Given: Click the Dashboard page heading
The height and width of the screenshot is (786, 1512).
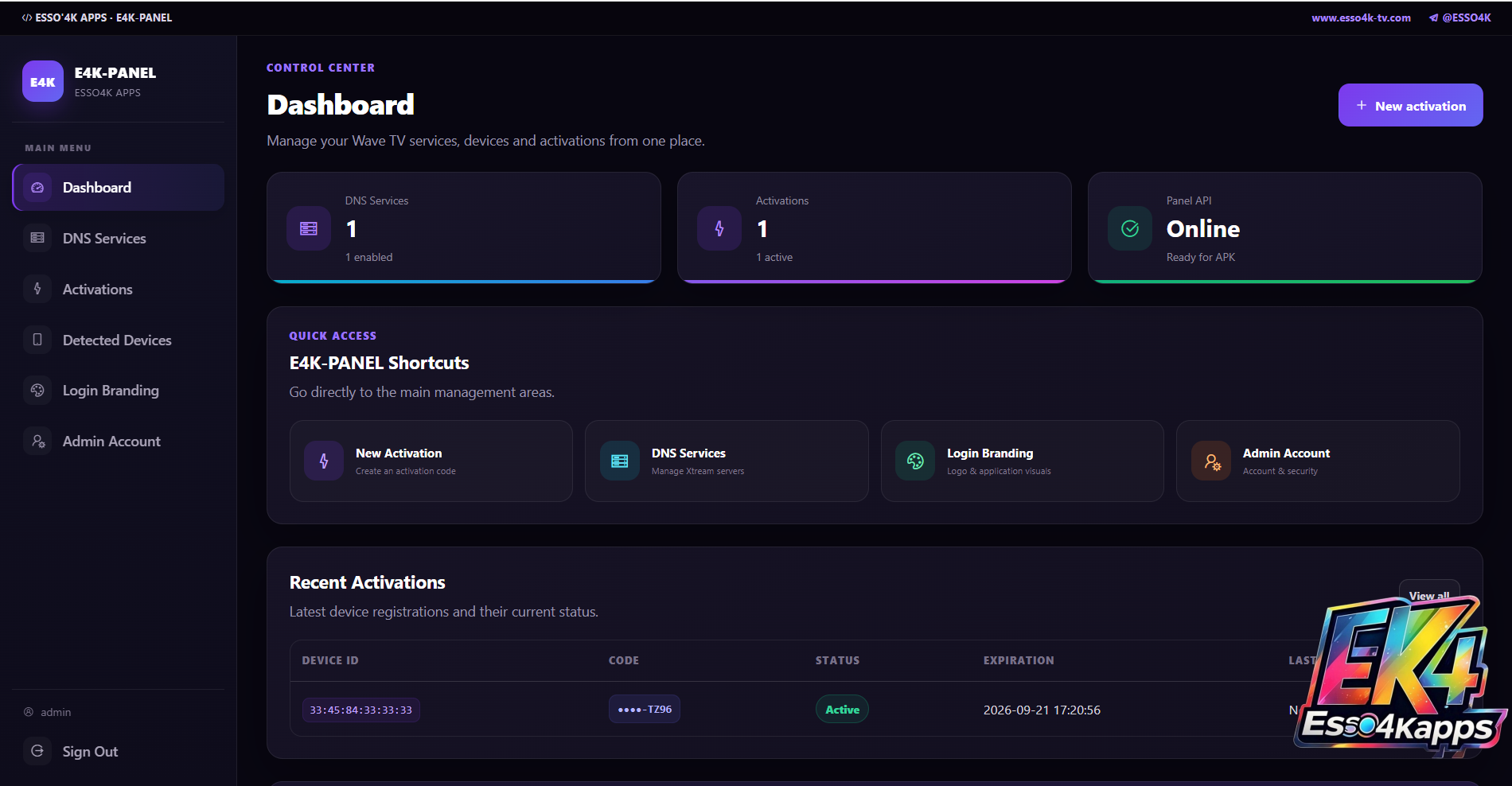Looking at the screenshot, I should point(341,104).
